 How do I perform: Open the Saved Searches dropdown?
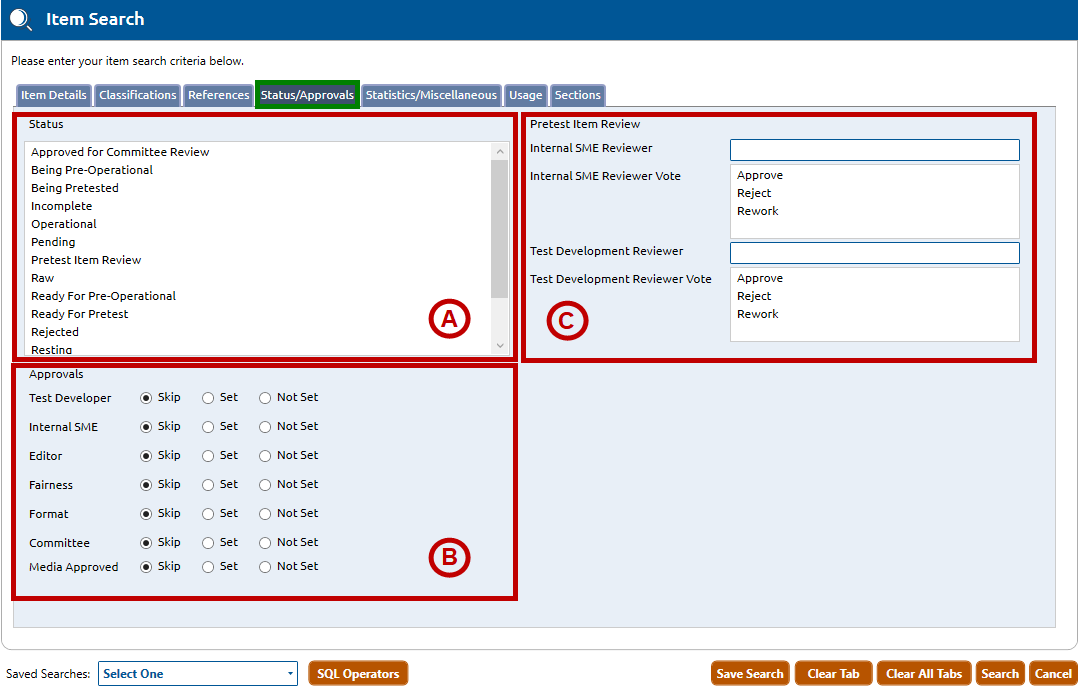point(198,674)
